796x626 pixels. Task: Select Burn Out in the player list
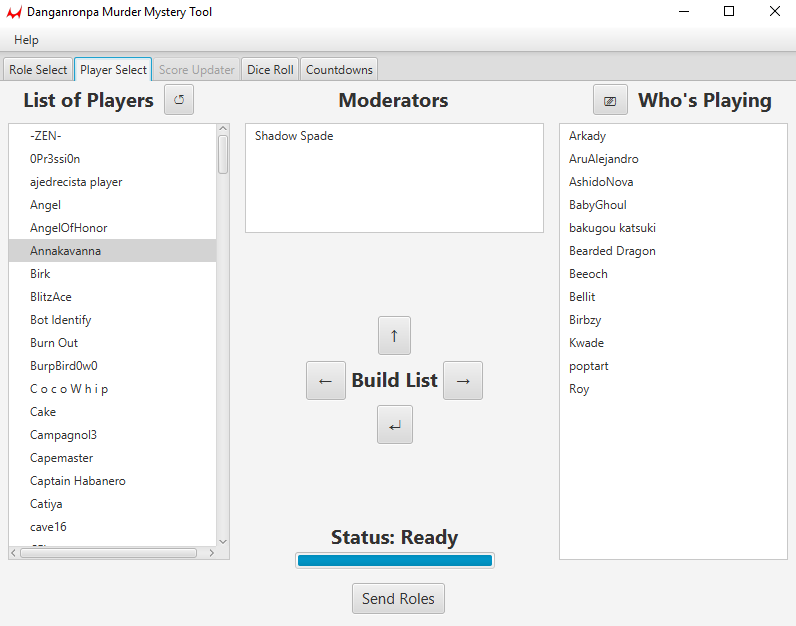point(112,343)
